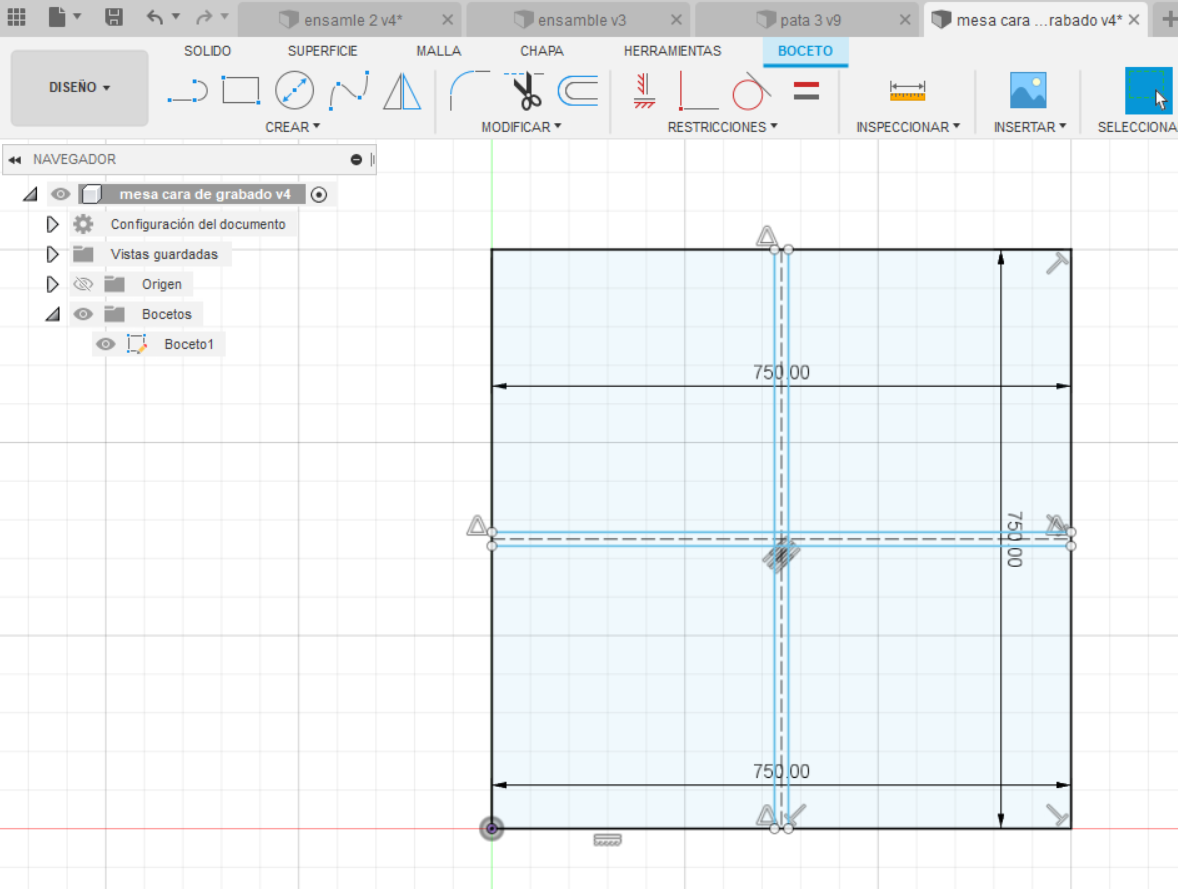Switch to the HERRAMIENTAS tab
1178x889 pixels.
[672, 51]
